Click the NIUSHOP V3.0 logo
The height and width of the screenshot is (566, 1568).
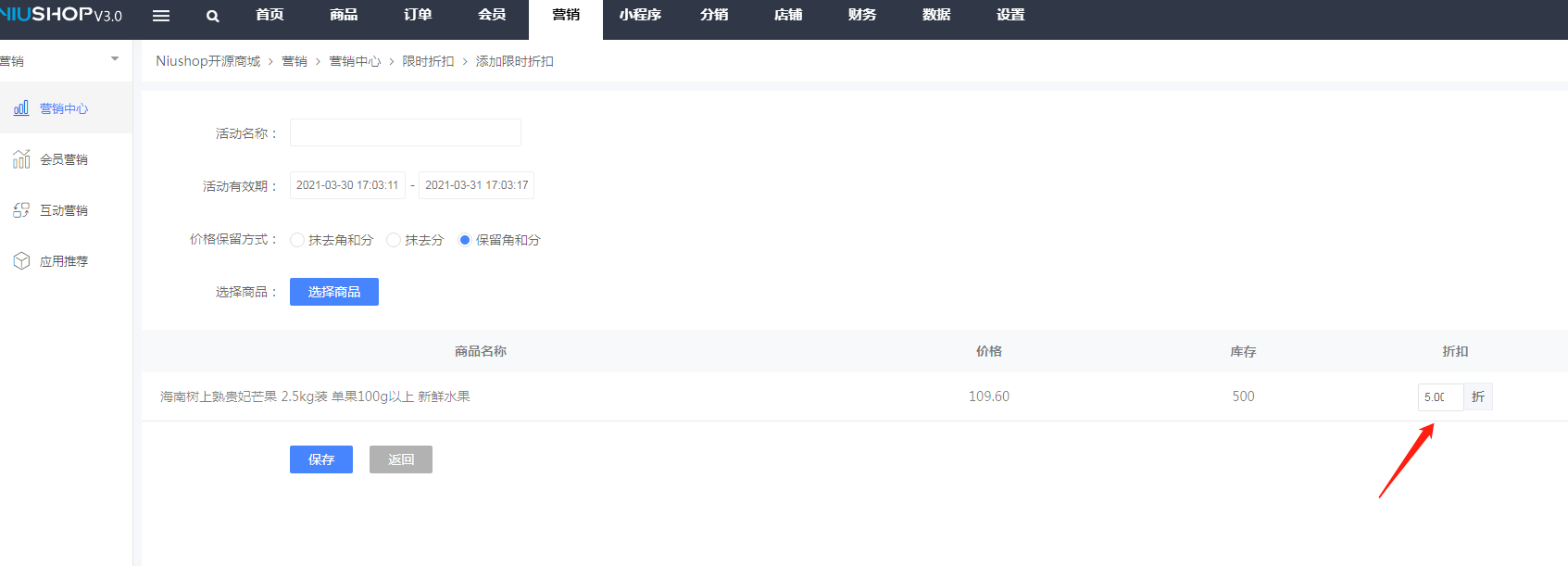[x=61, y=15]
